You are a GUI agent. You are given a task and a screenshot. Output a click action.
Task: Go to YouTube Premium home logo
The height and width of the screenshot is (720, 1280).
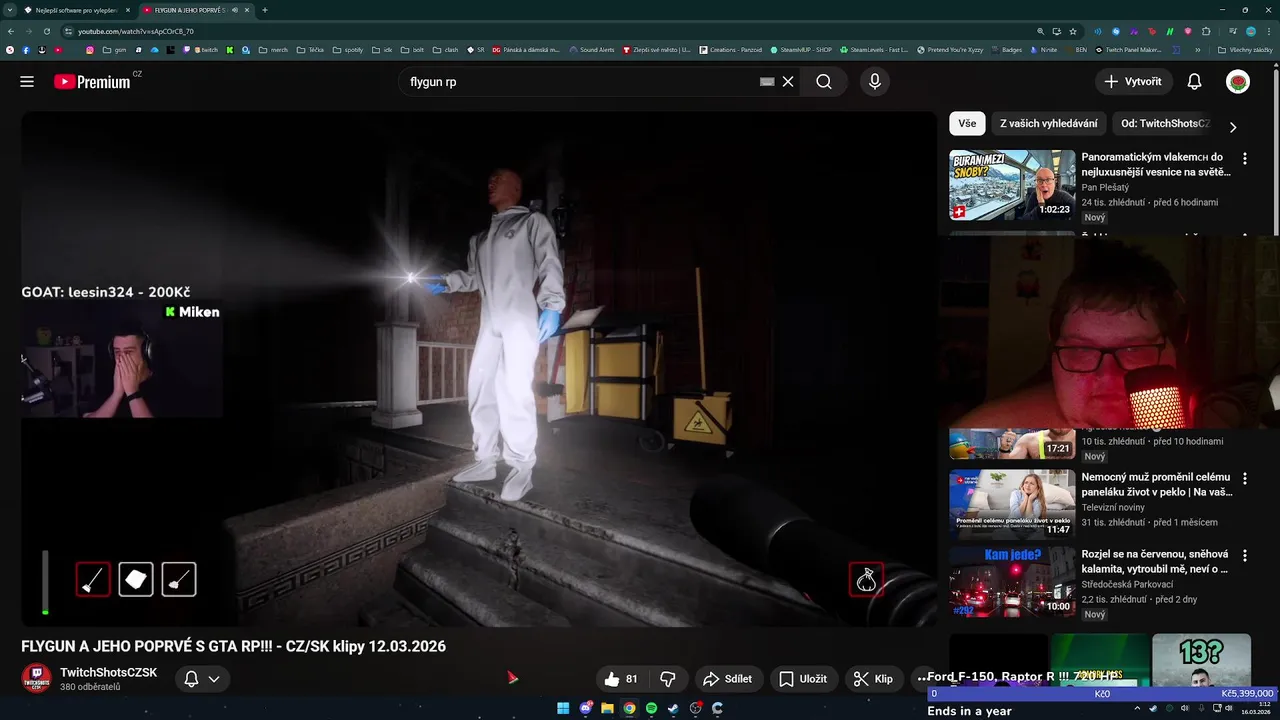pyautogui.click(x=92, y=82)
